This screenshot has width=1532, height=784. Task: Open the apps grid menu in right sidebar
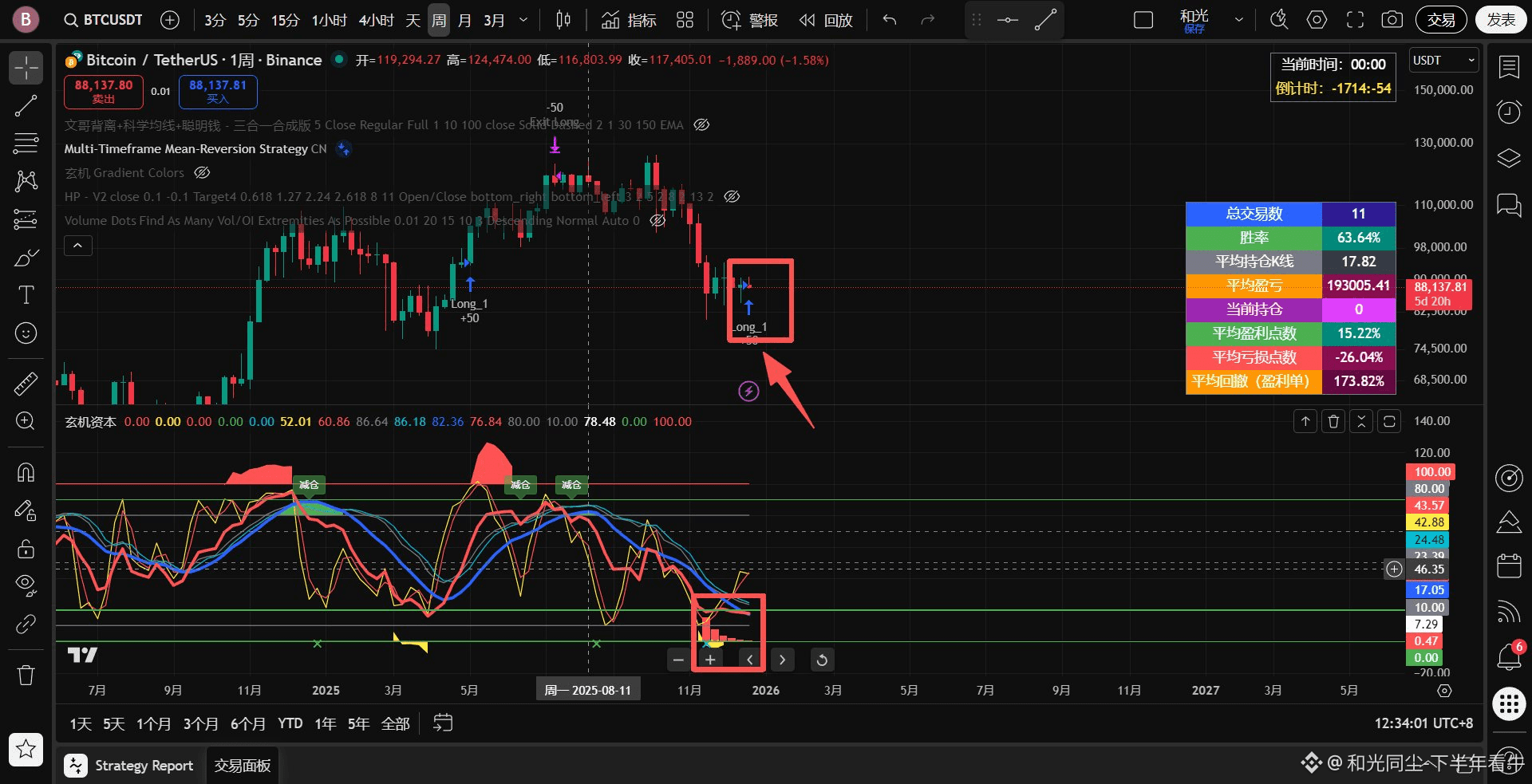point(1509,703)
